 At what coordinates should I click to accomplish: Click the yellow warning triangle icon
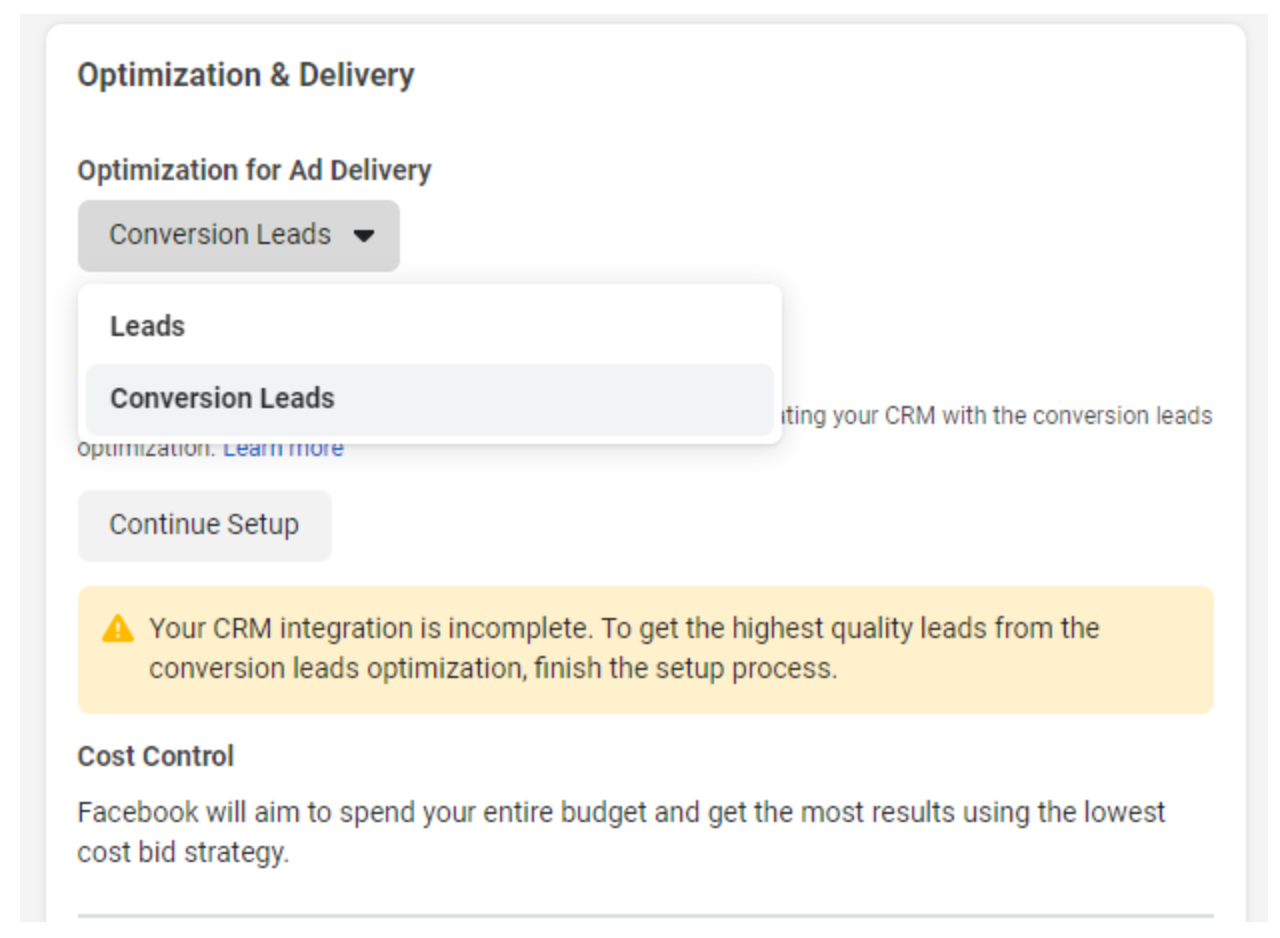coord(118,629)
